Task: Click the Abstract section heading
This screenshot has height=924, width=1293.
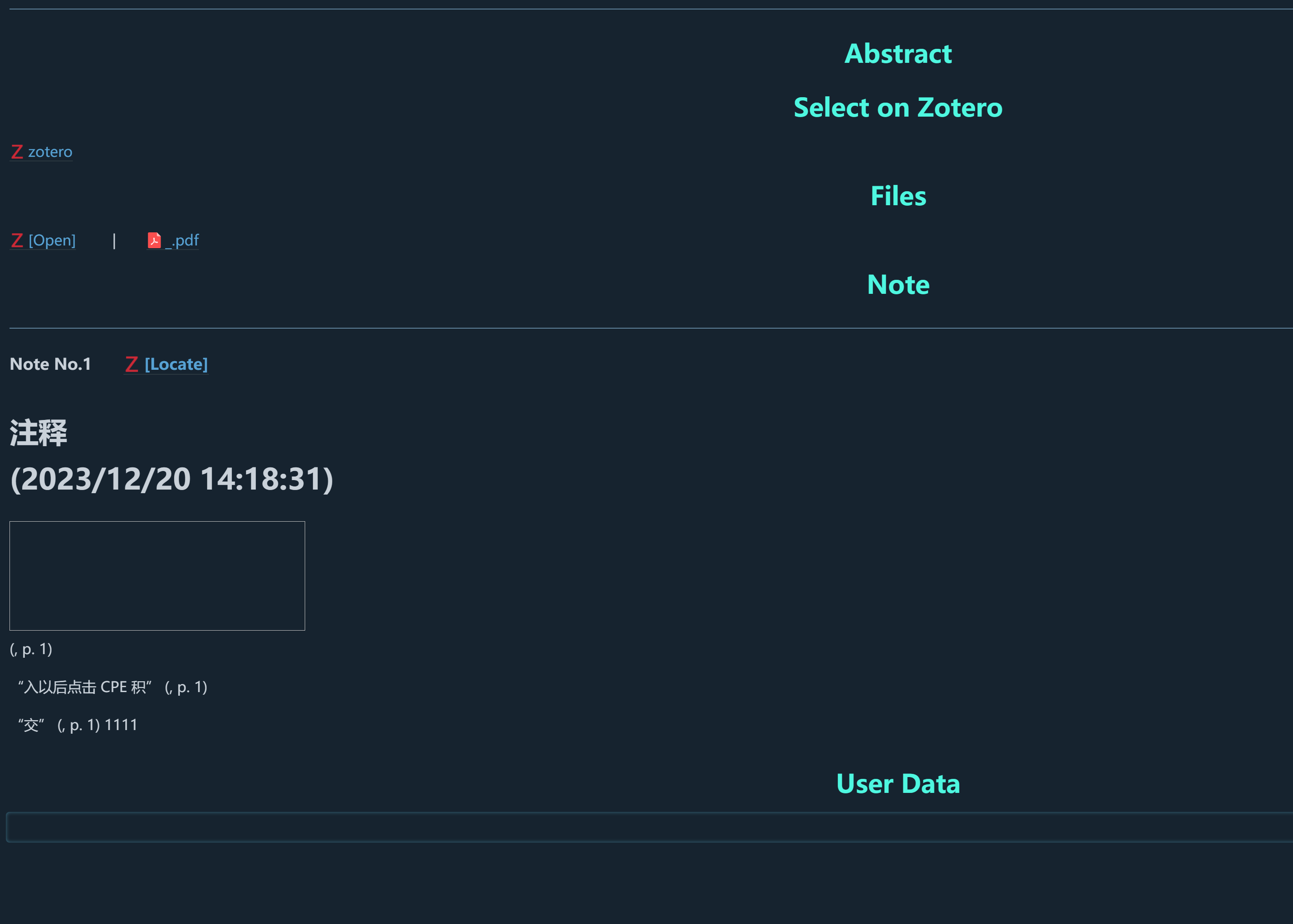Action: 898,54
